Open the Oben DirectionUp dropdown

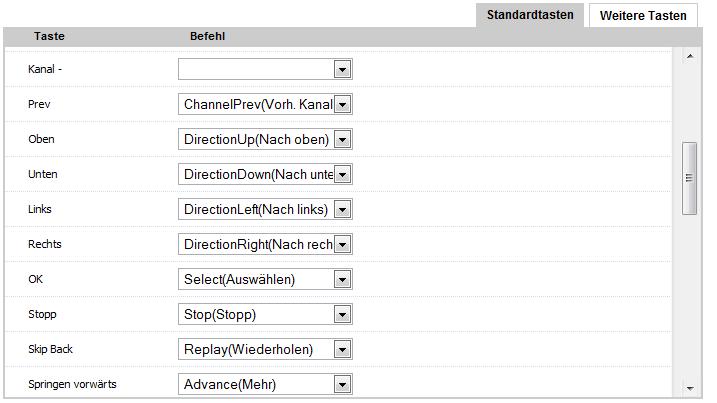(342, 139)
